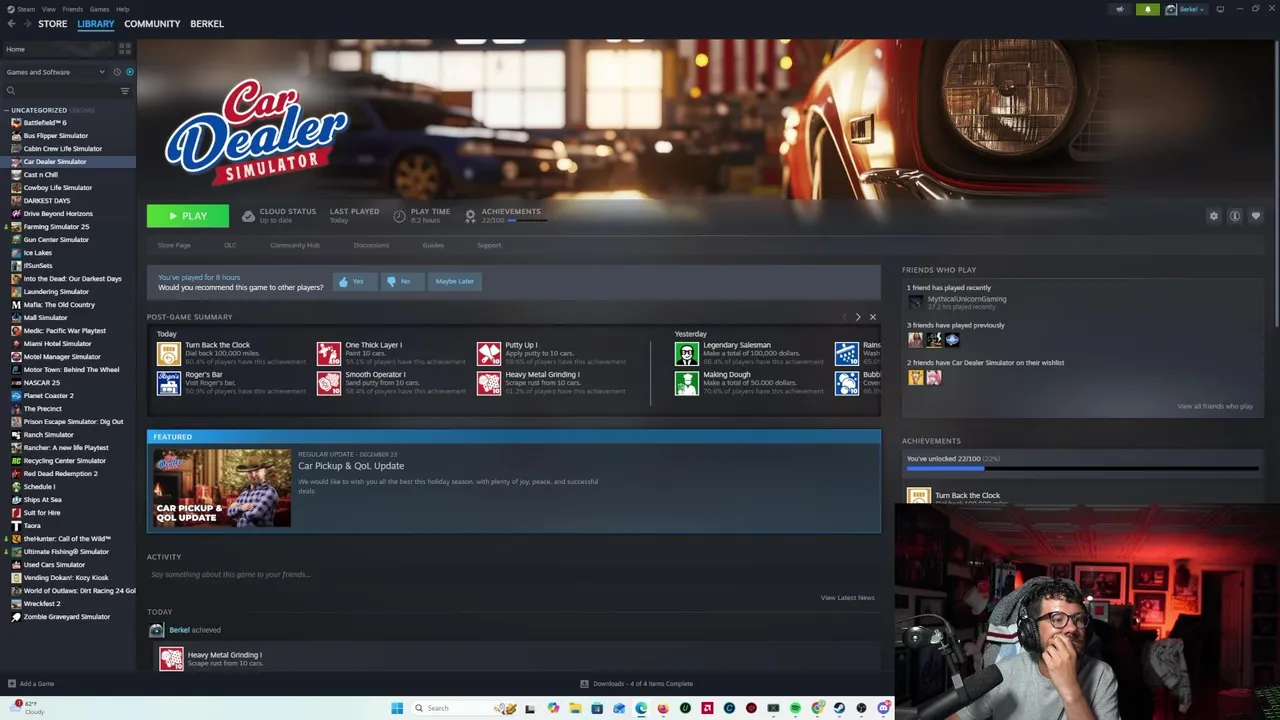Screen dimensions: 1280x720
Task: Open Legendary Salesman achievement icon
Action: (x=686, y=353)
